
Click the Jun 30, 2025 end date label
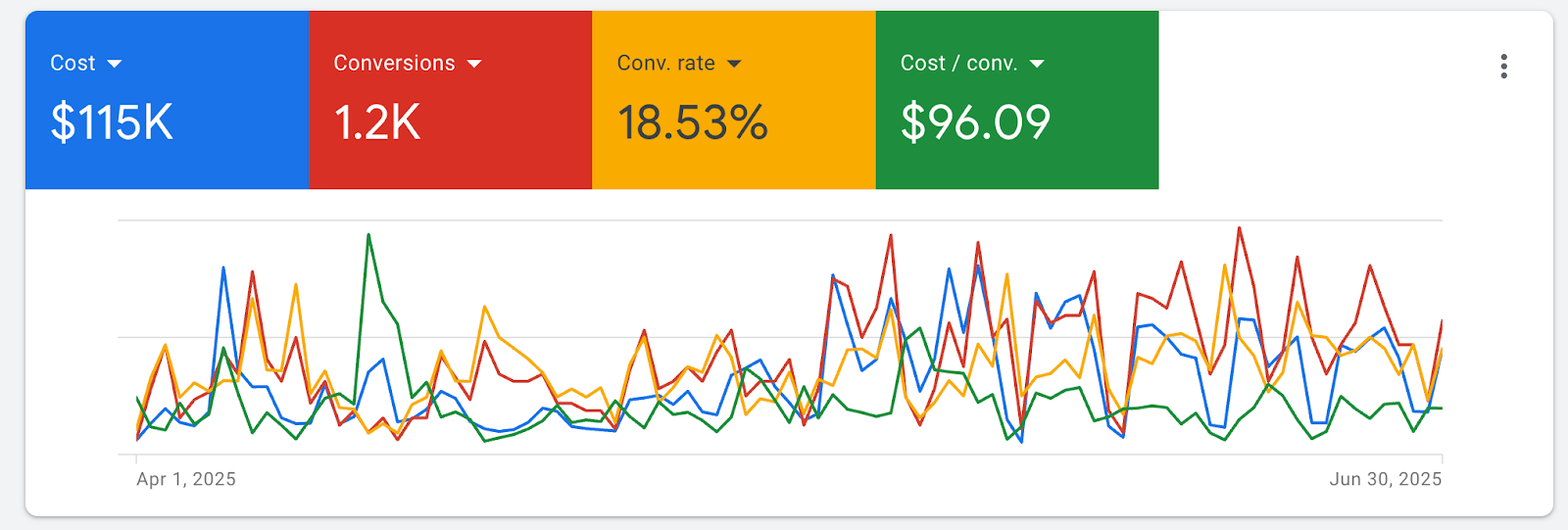tap(1385, 479)
